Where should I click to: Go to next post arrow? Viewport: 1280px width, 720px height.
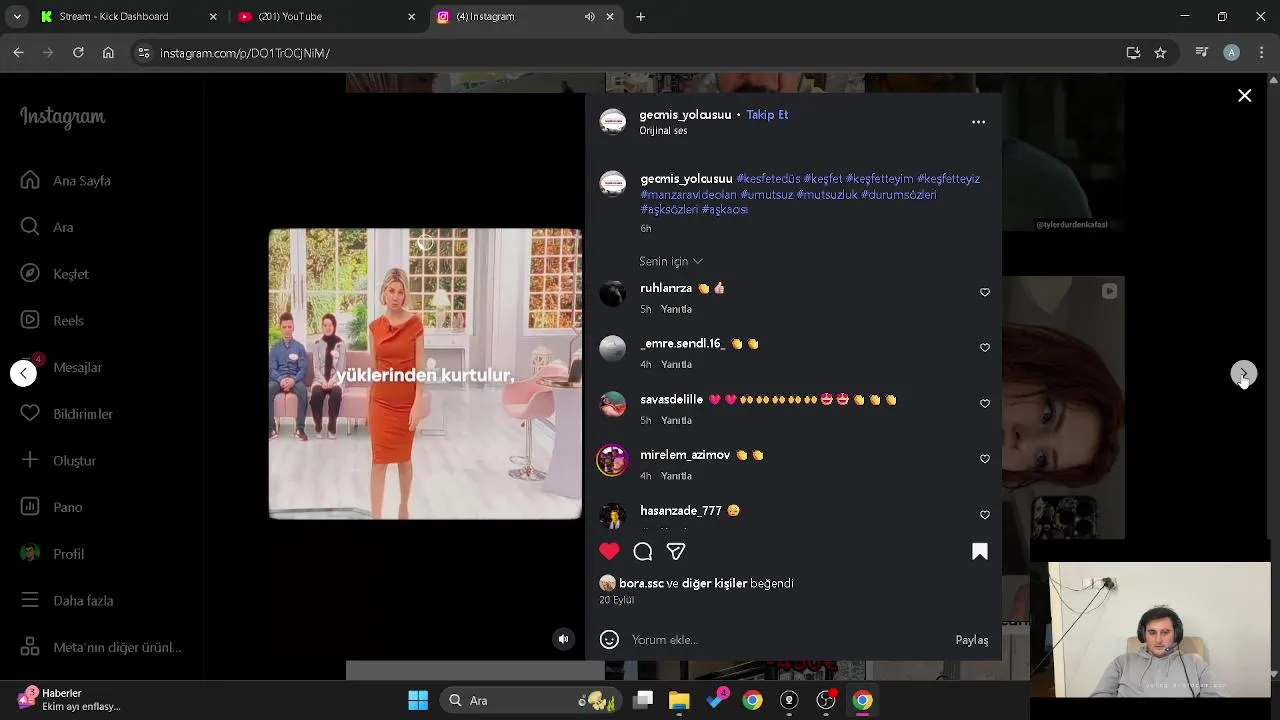pos(1243,374)
